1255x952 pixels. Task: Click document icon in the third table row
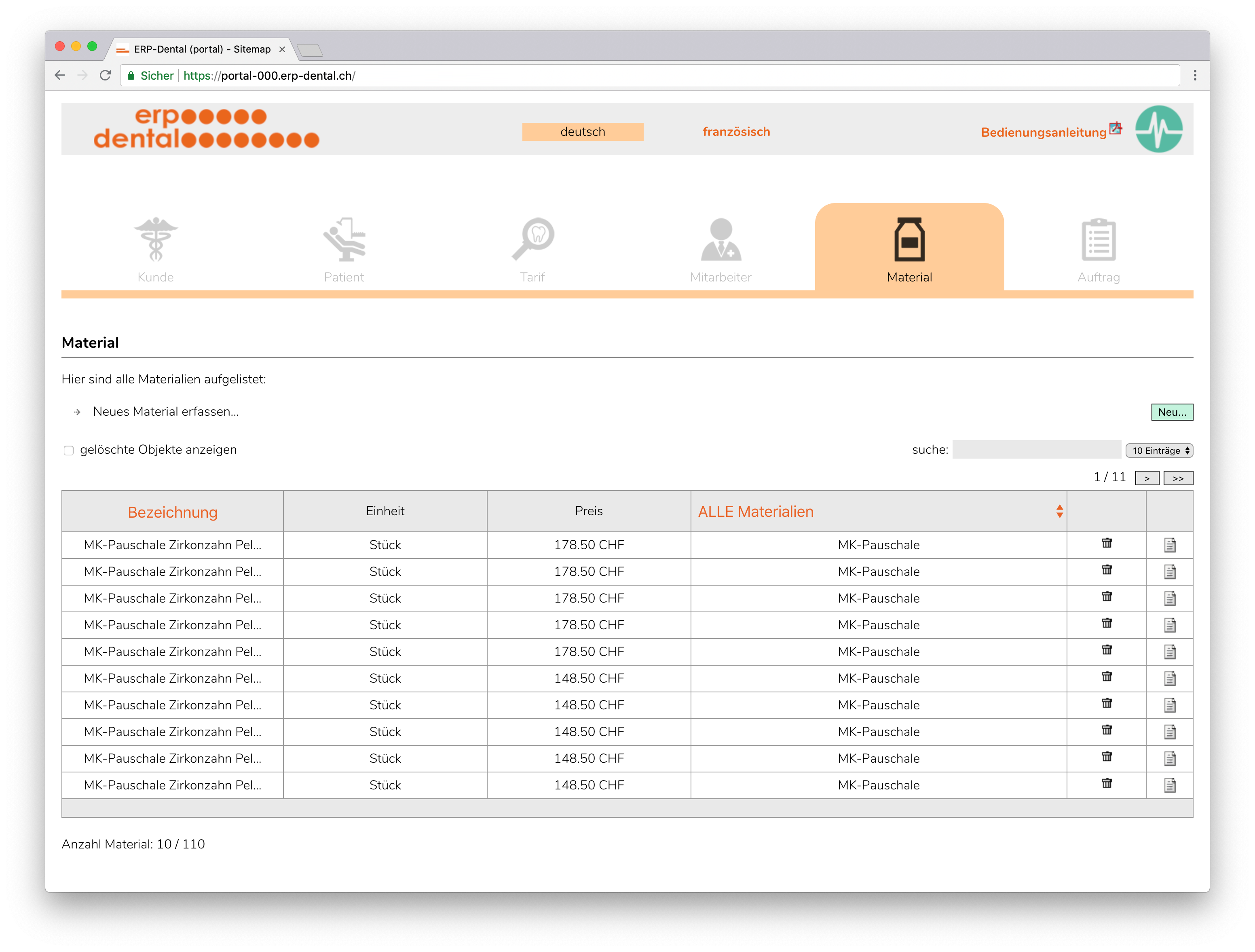pyautogui.click(x=1169, y=598)
